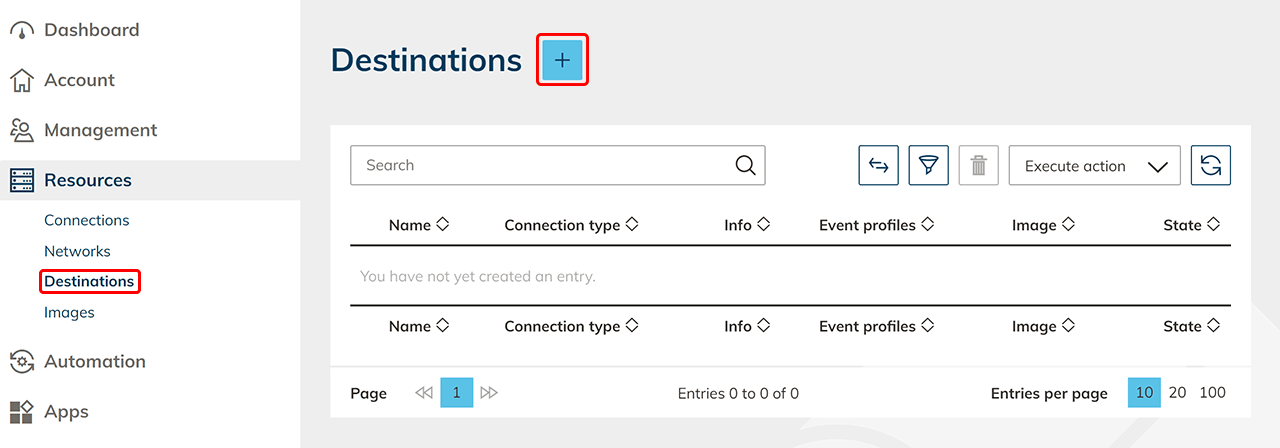This screenshot has height=448, width=1280.
Task: Click the trash delete icon
Action: click(978, 166)
